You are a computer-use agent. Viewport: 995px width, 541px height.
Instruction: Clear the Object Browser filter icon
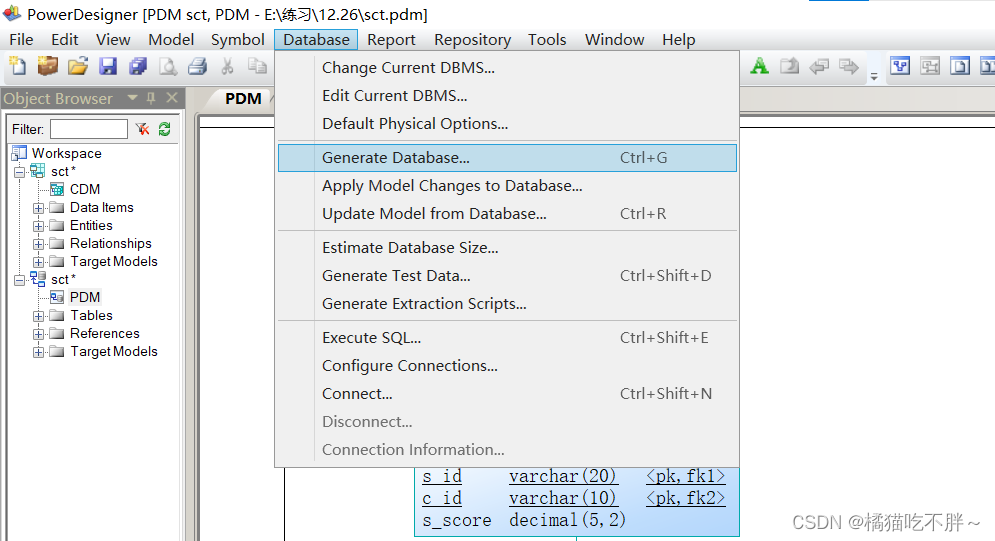click(142, 129)
